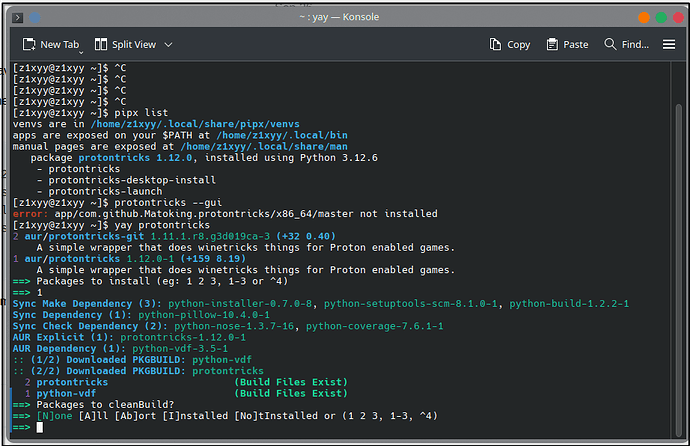This screenshot has height=446, width=690.
Task: Click 'python-pillow-10.4.0-1' text
Action: click(204, 315)
